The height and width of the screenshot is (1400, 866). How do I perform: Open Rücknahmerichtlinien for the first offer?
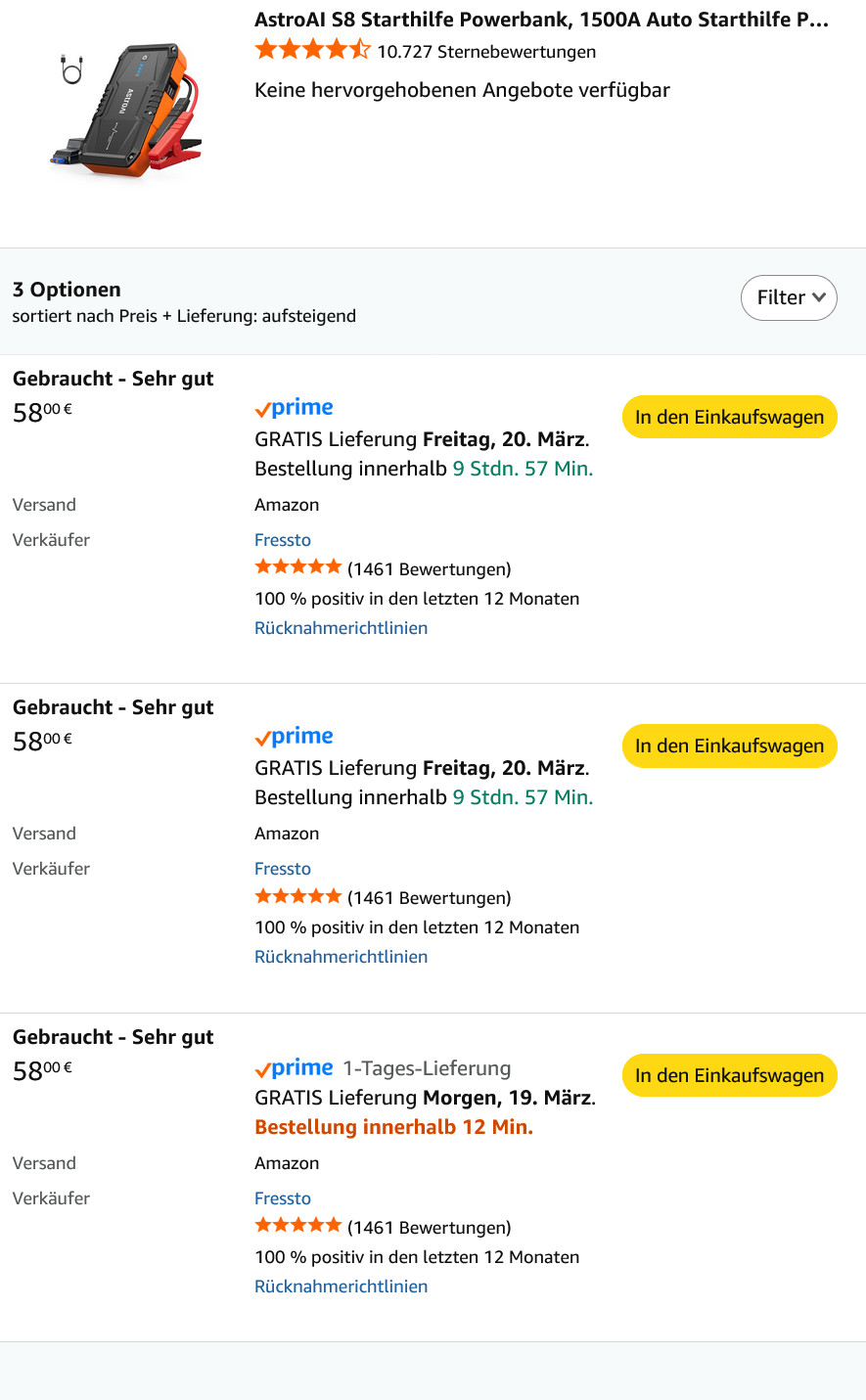pos(341,628)
